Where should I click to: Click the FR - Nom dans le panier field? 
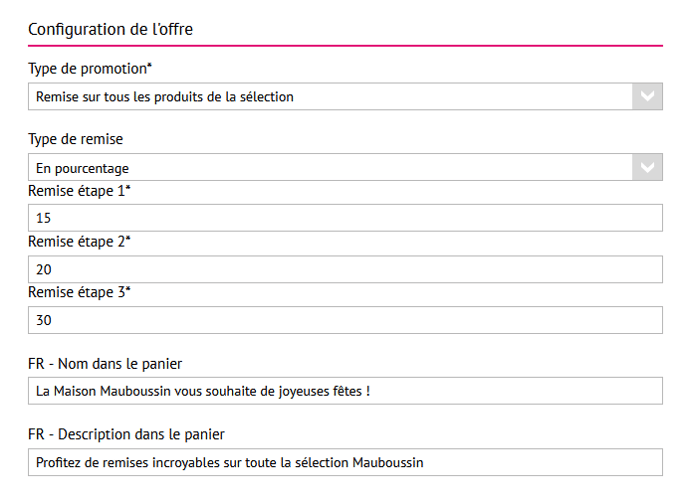coord(345,391)
